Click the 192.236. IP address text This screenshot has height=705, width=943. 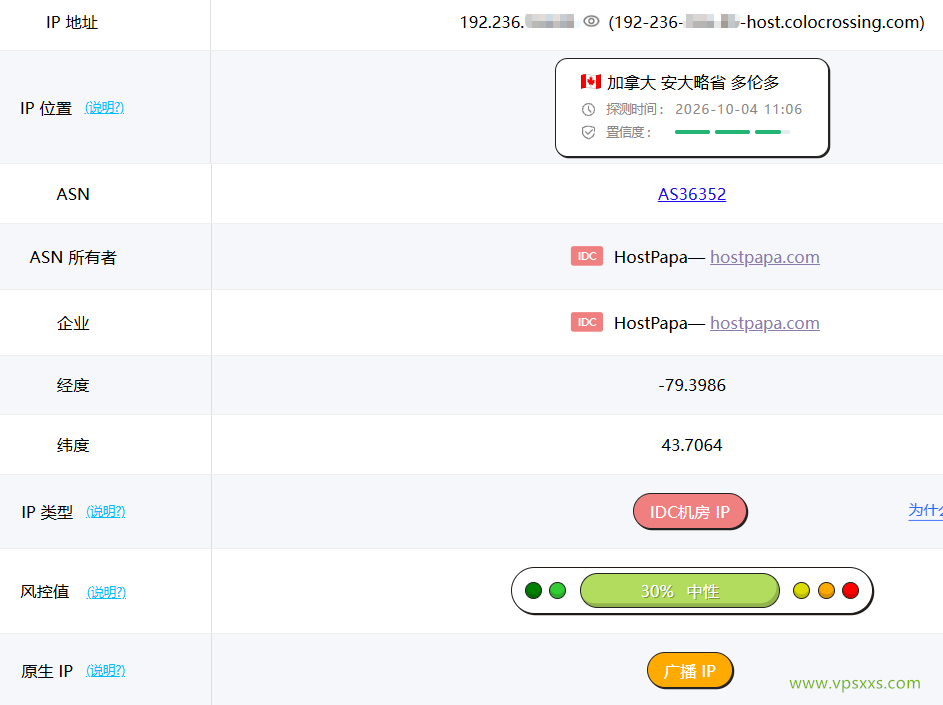pyautogui.click(x=492, y=22)
